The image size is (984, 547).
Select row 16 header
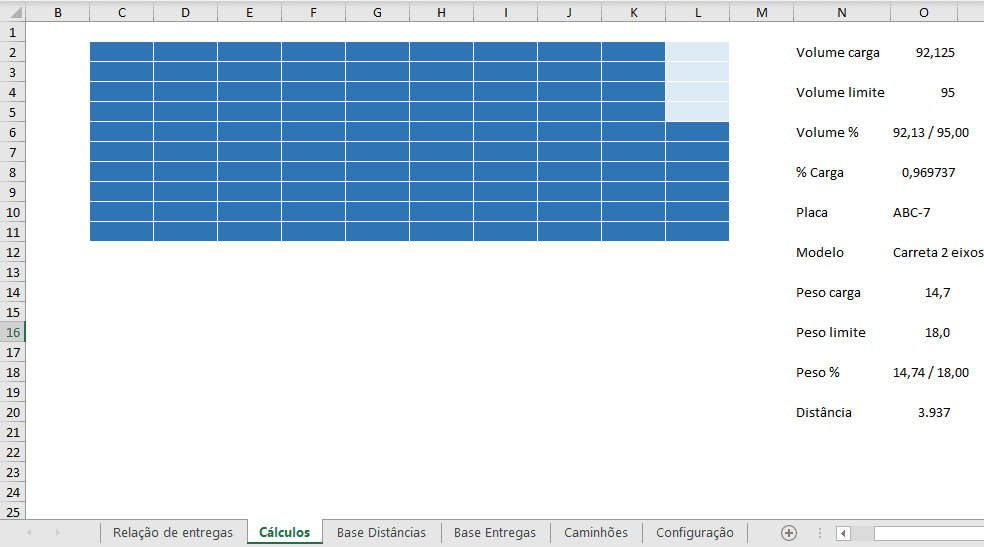pos(13,332)
